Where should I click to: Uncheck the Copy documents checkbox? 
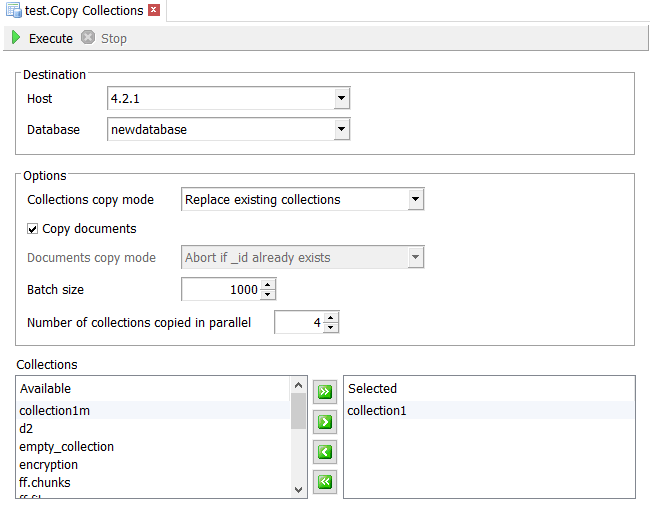[33, 229]
